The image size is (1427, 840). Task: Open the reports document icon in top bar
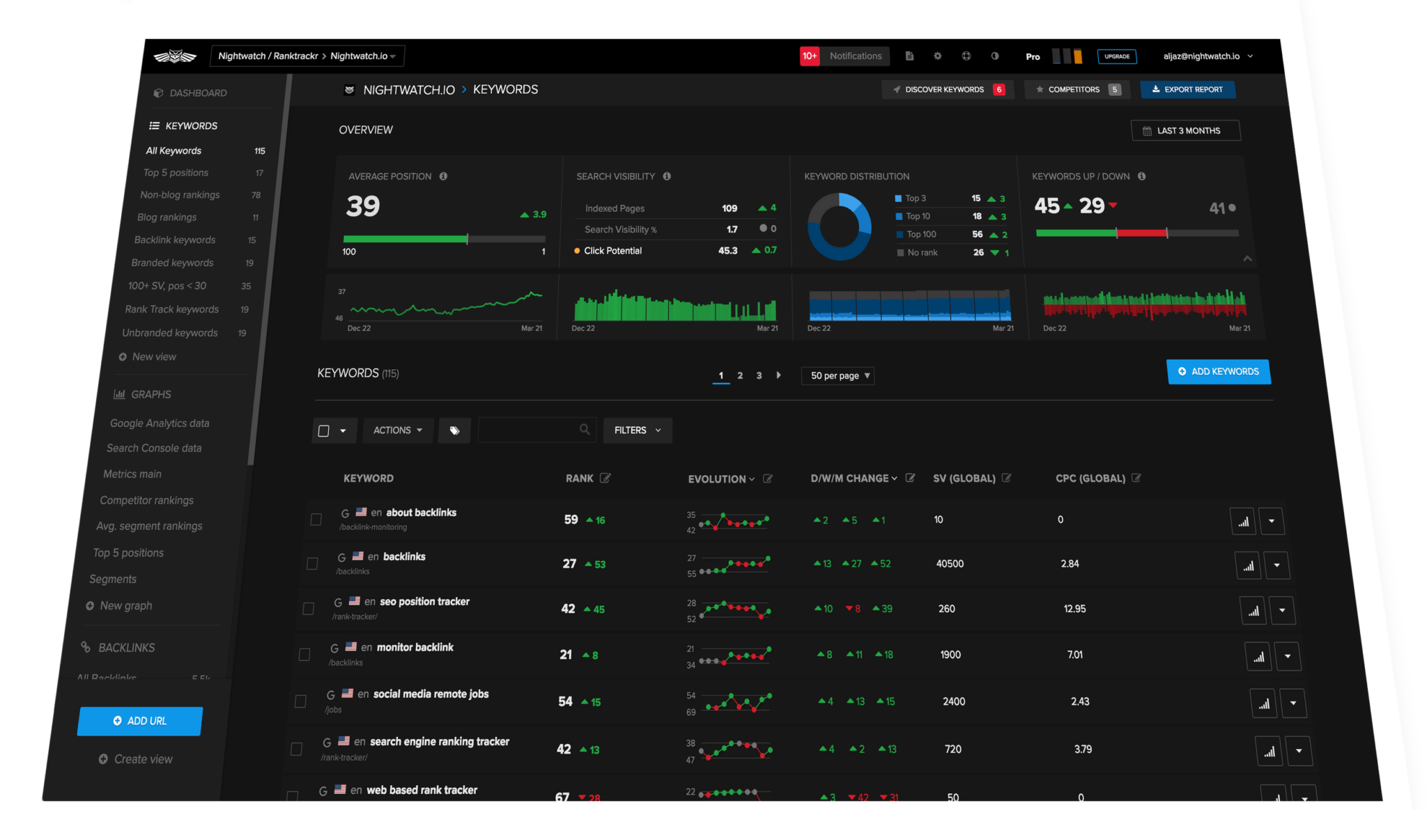click(x=909, y=56)
